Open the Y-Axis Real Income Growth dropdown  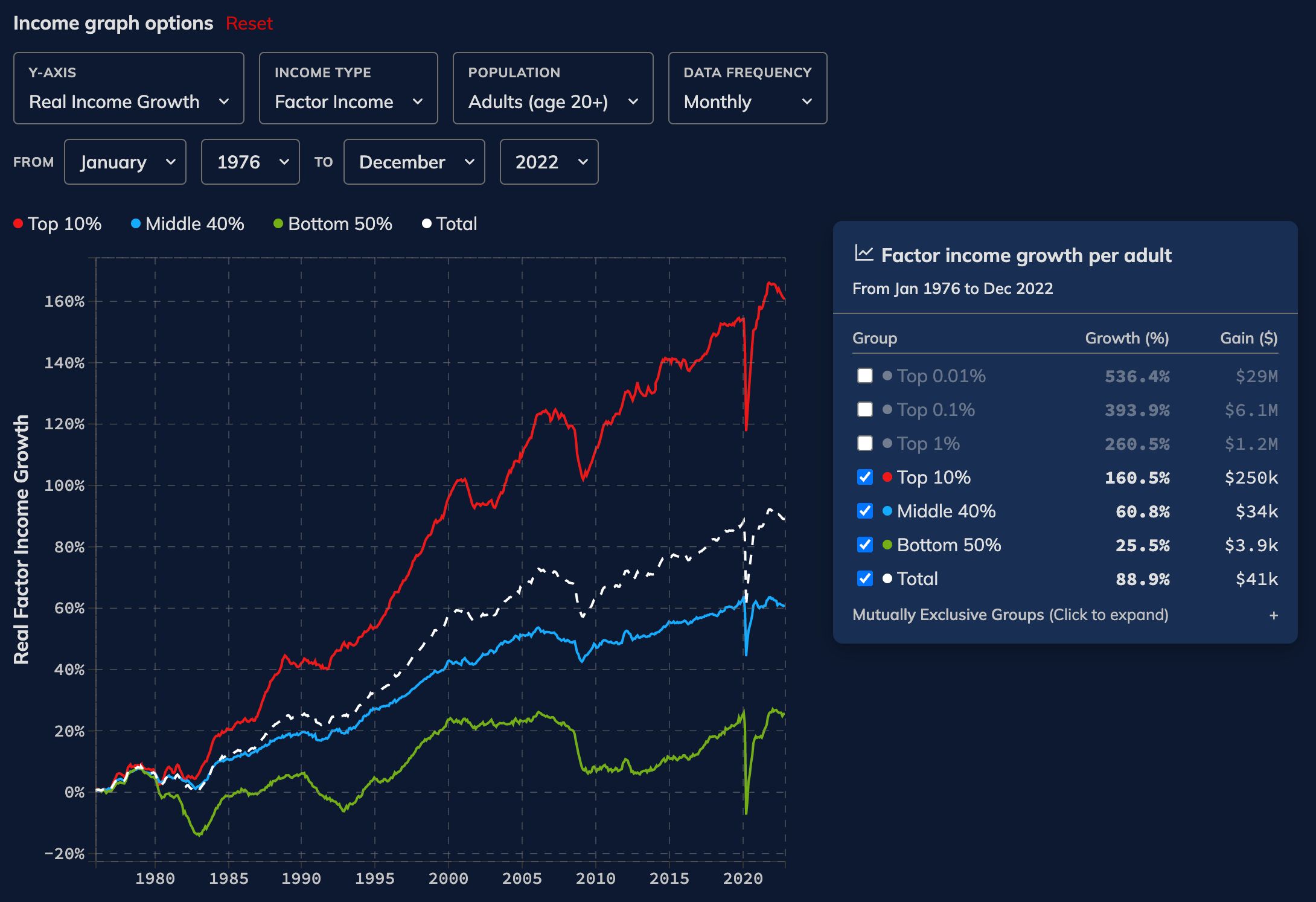point(129,88)
